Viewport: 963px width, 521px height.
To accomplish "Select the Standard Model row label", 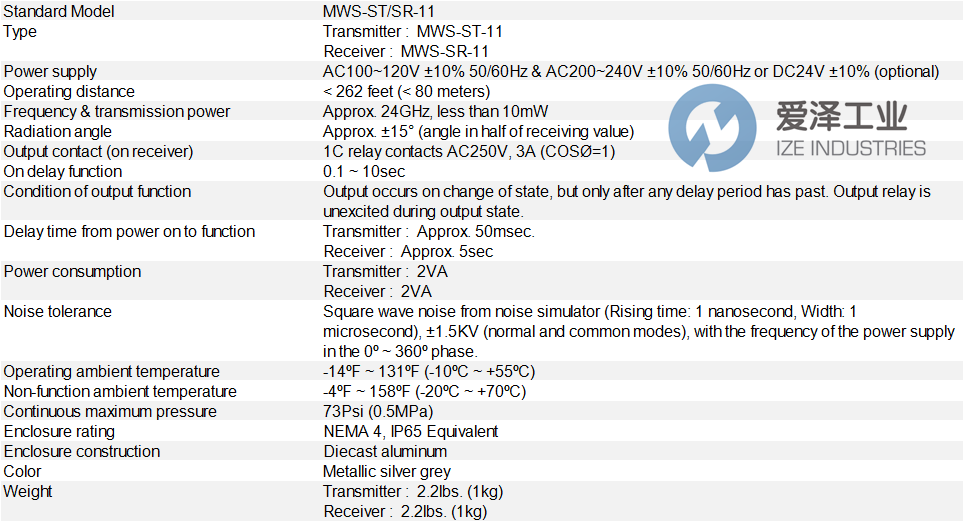I will point(59,11).
